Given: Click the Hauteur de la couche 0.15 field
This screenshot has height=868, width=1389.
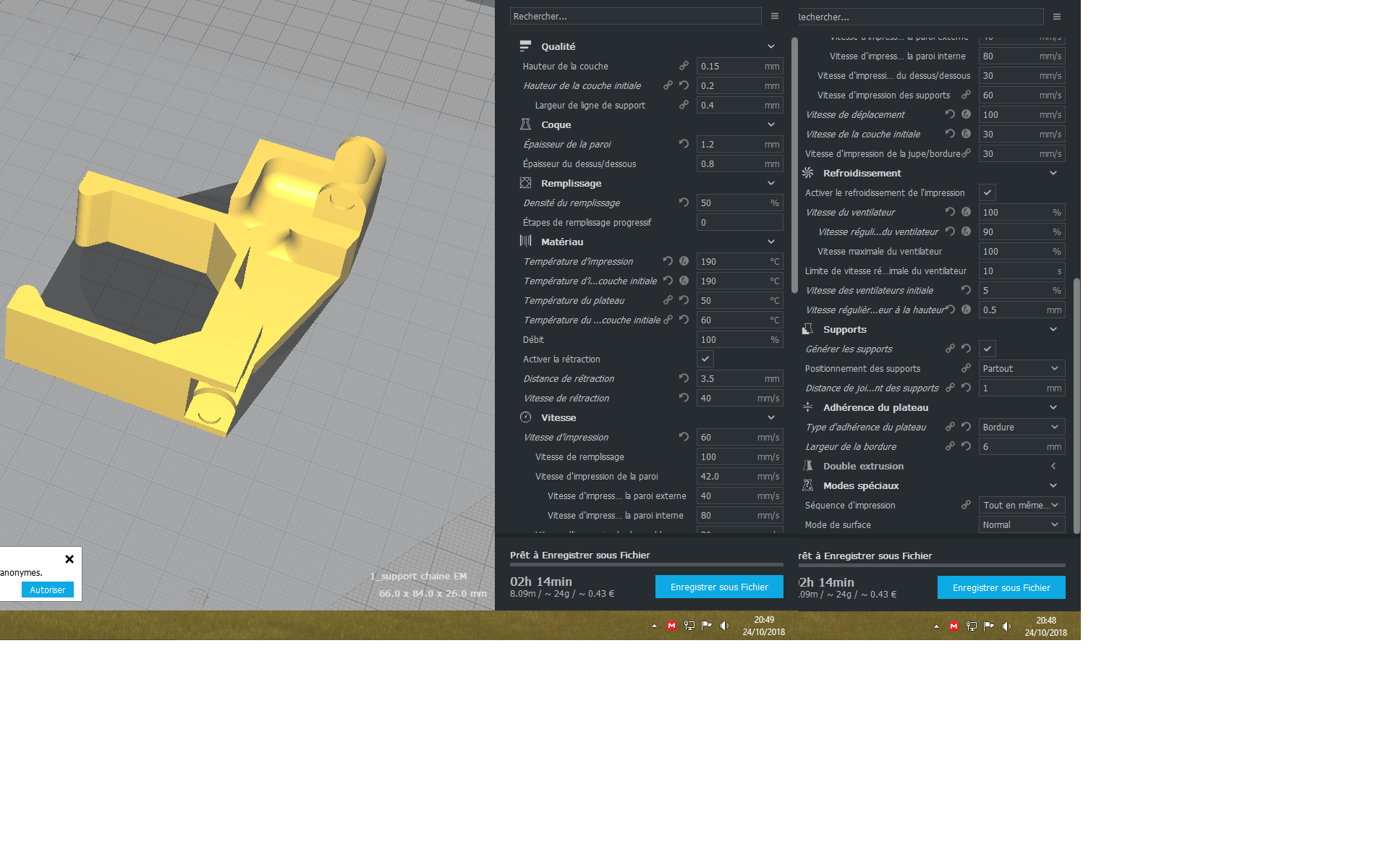Looking at the screenshot, I should click(x=739, y=66).
